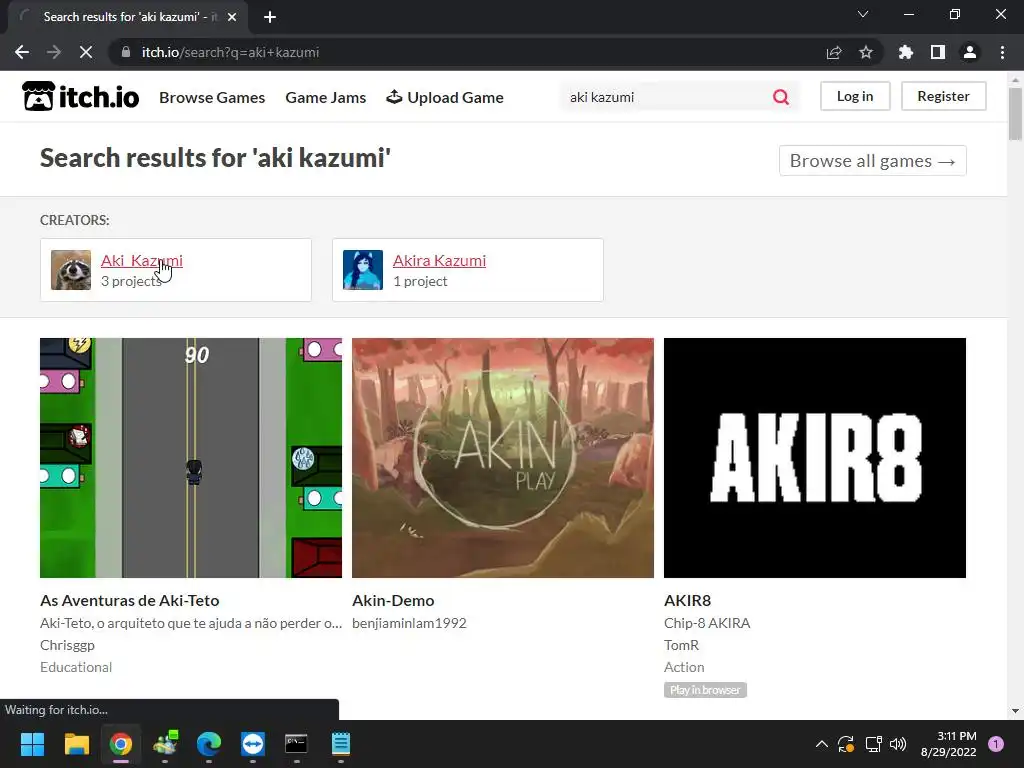The height and width of the screenshot is (768, 1024).
Task: Bookmark this page with the star icon
Action: (x=866, y=52)
